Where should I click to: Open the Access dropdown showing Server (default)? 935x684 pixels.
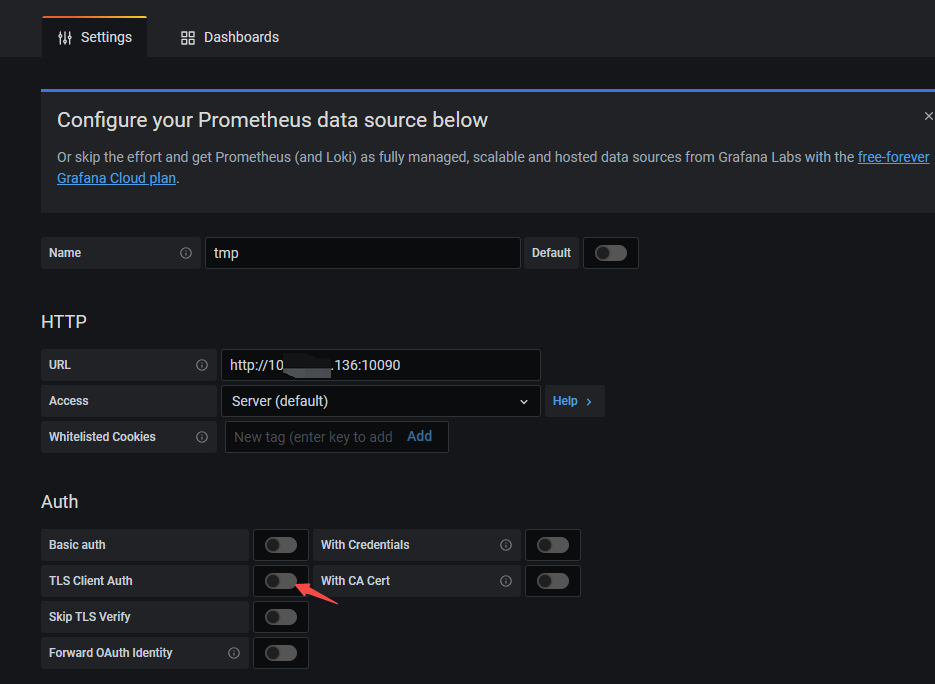point(380,401)
